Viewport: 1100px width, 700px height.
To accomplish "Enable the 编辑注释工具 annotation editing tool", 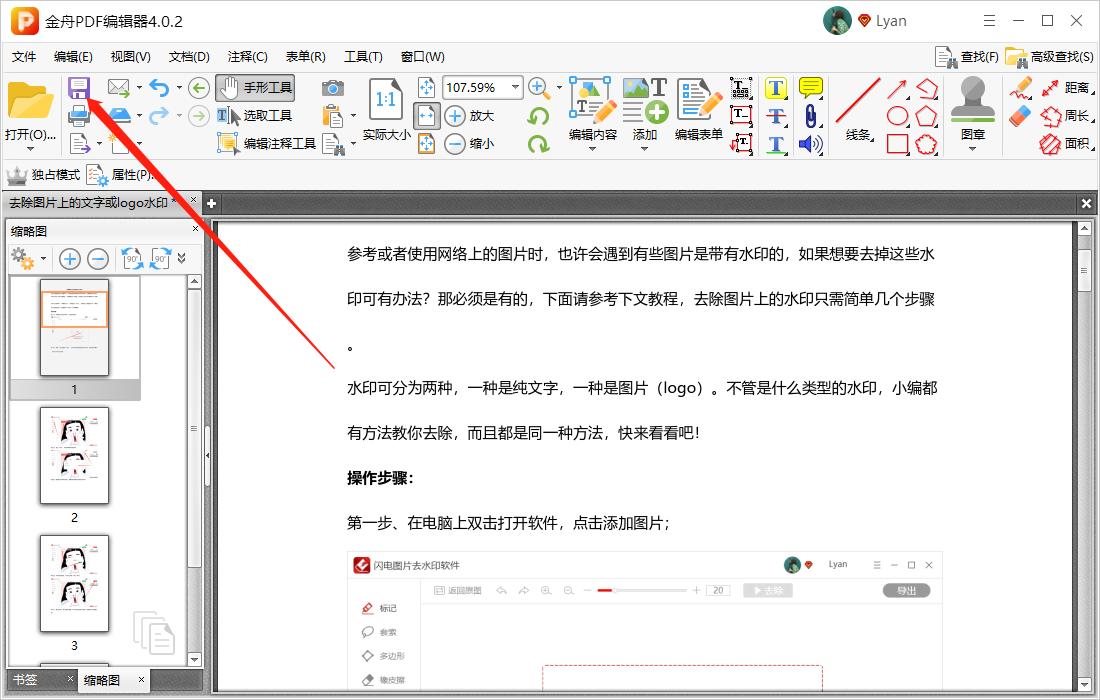I will coord(264,143).
